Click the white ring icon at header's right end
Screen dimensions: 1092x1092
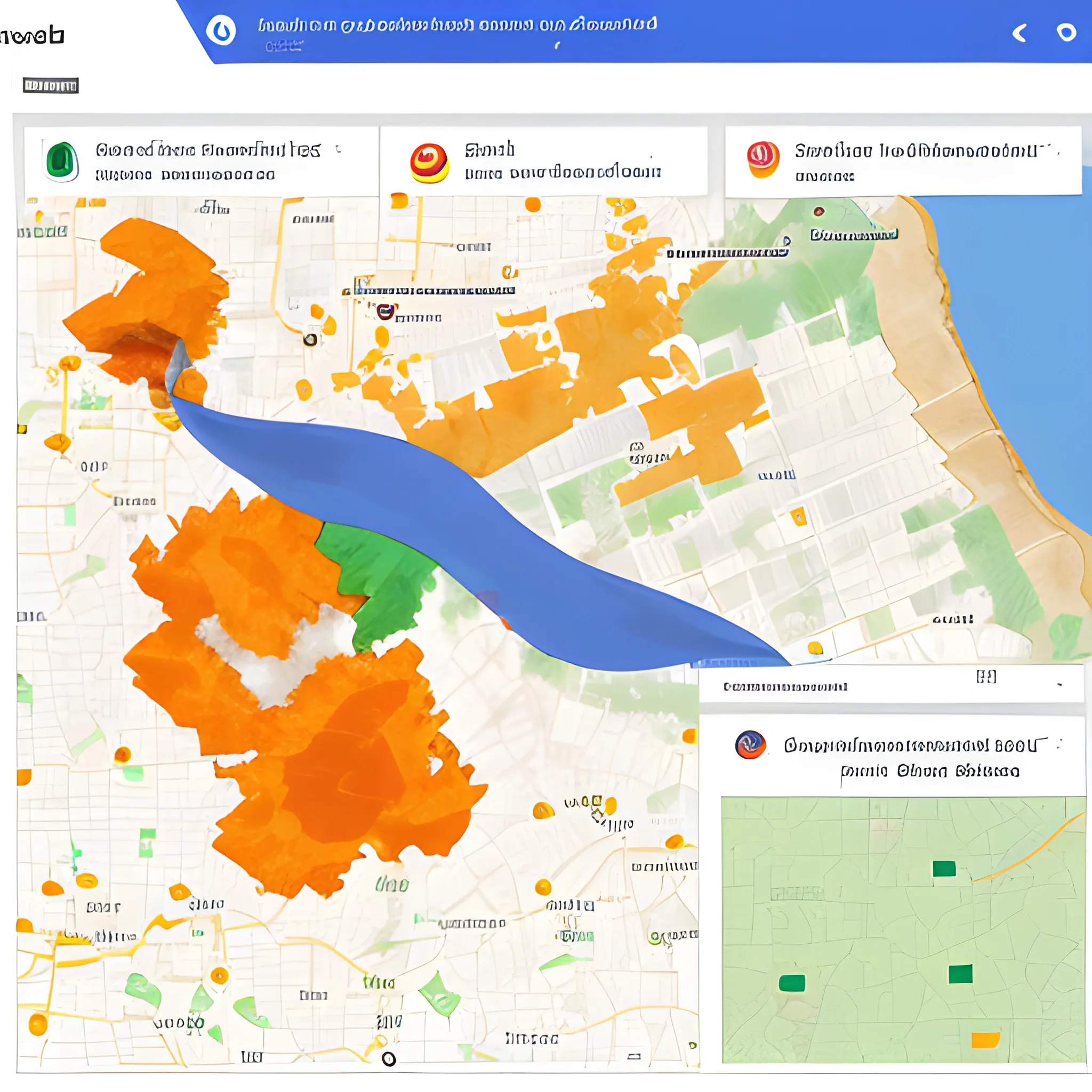[x=1066, y=32]
